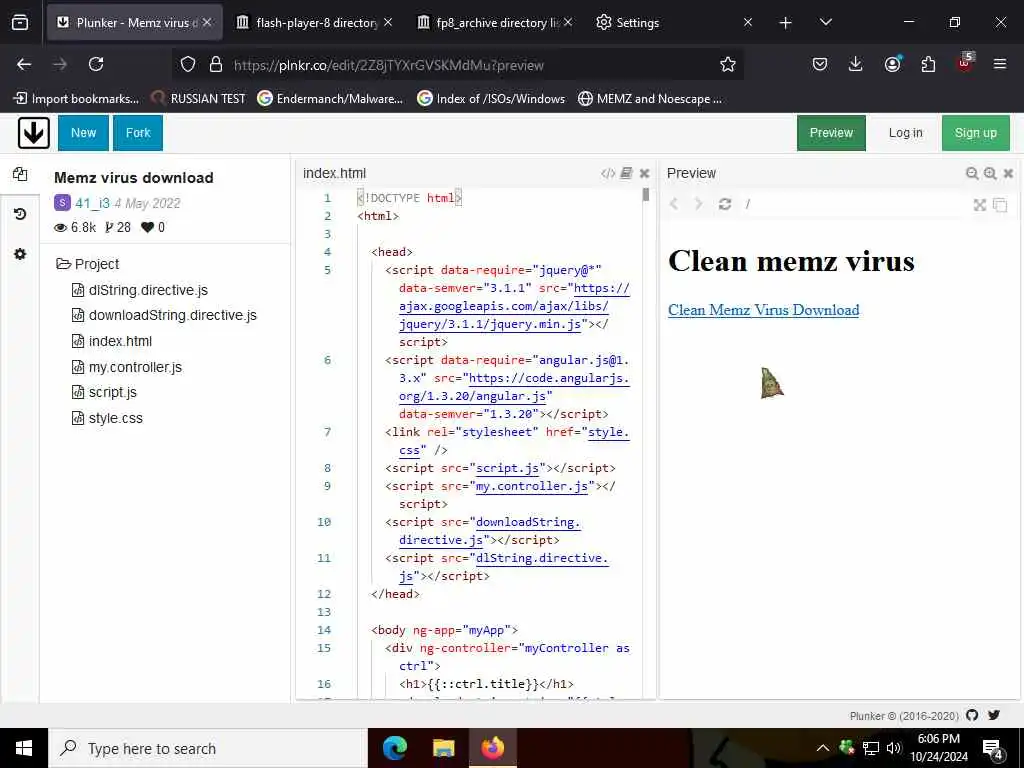Viewport: 1024px width, 768px height.
Task: Go back in browser history
Action: pyautogui.click(x=24, y=64)
